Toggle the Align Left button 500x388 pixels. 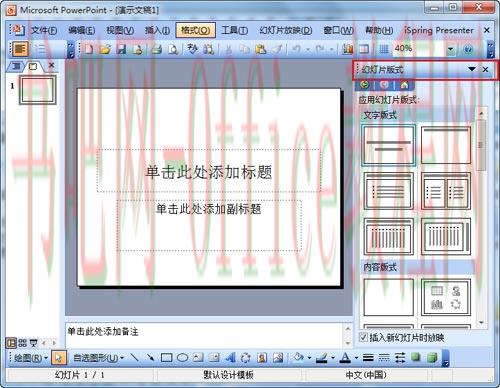tap(20, 49)
